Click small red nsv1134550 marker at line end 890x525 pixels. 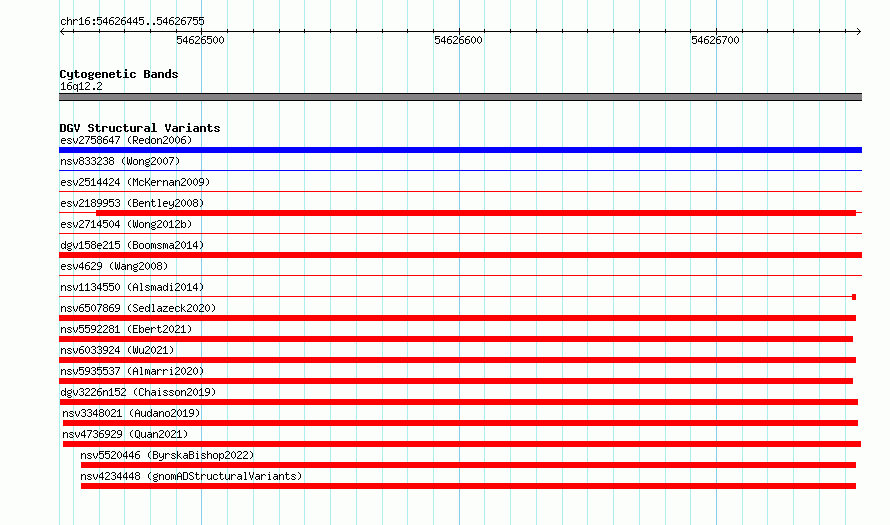[854, 297]
